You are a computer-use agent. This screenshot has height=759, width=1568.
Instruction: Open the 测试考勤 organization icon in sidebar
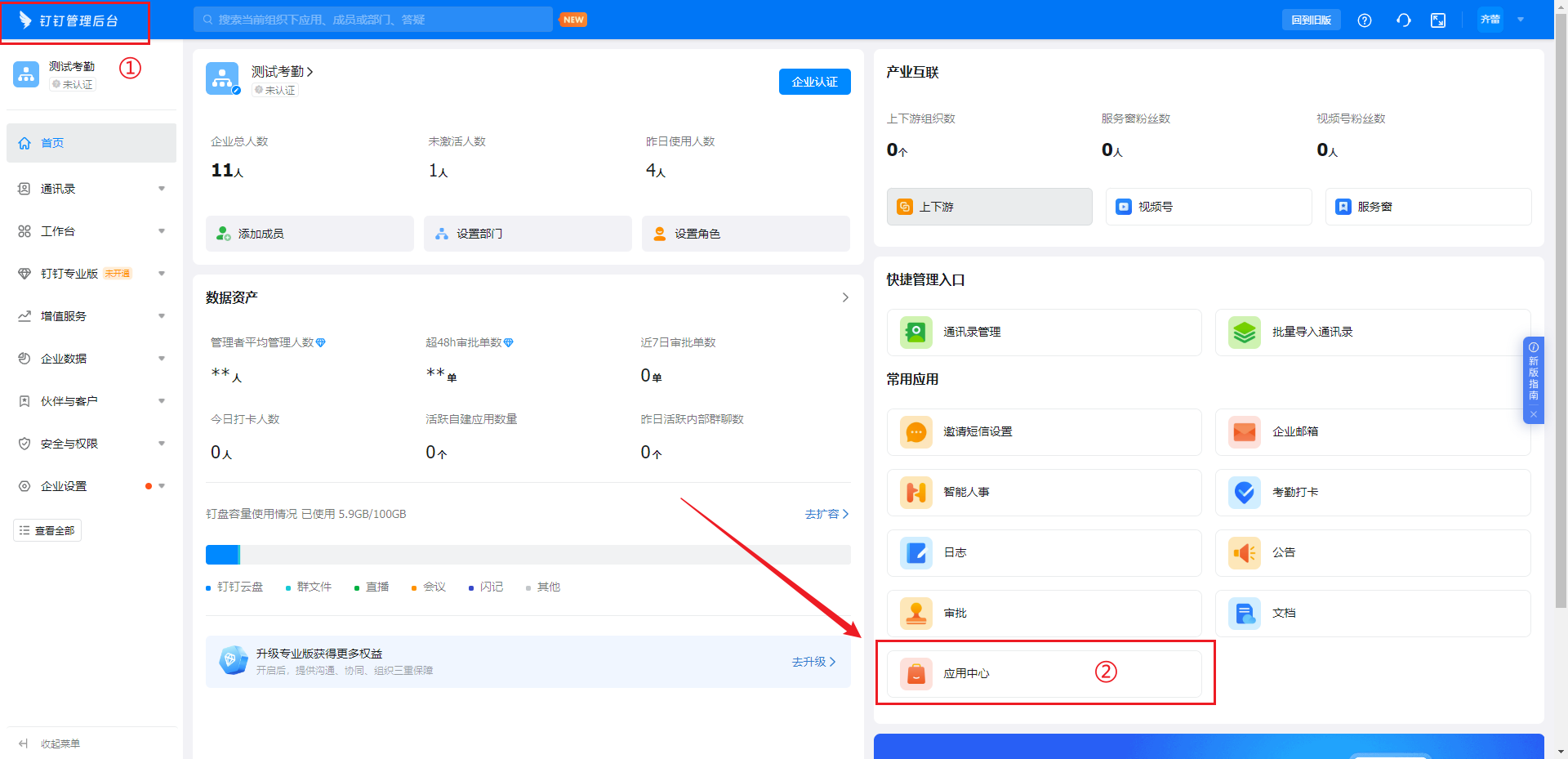coord(26,74)
